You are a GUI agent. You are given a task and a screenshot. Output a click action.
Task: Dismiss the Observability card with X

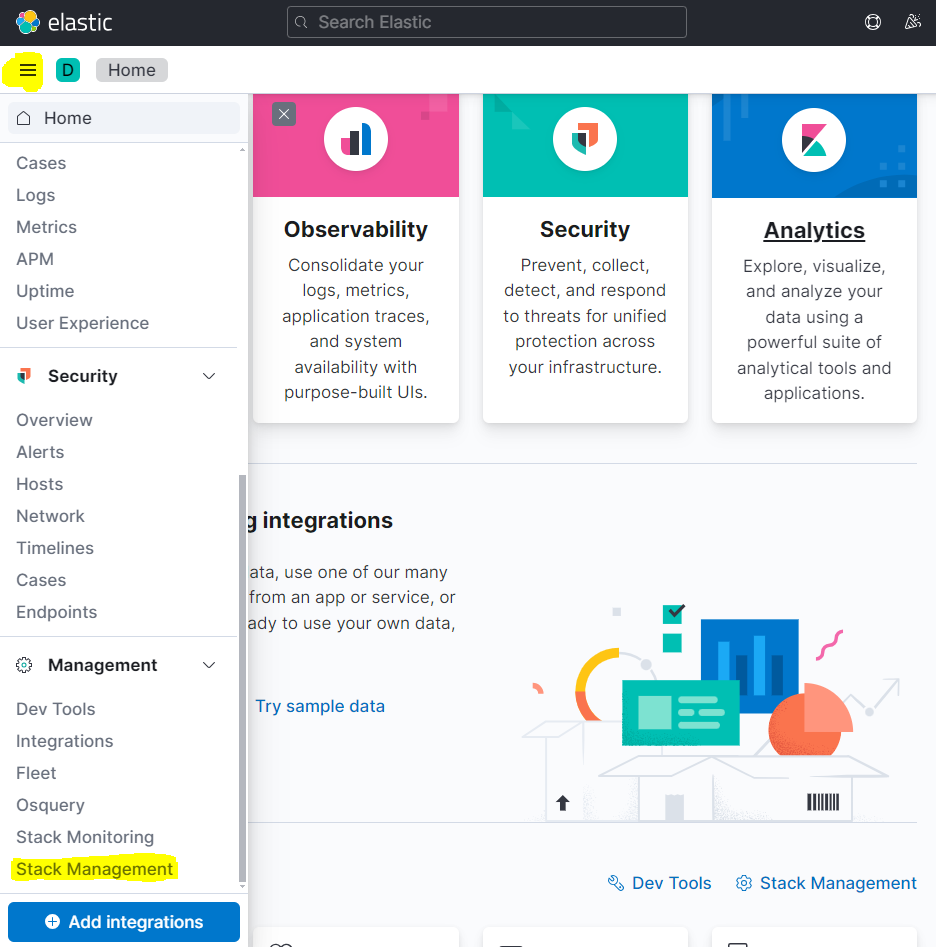click(x=284, y=114)
